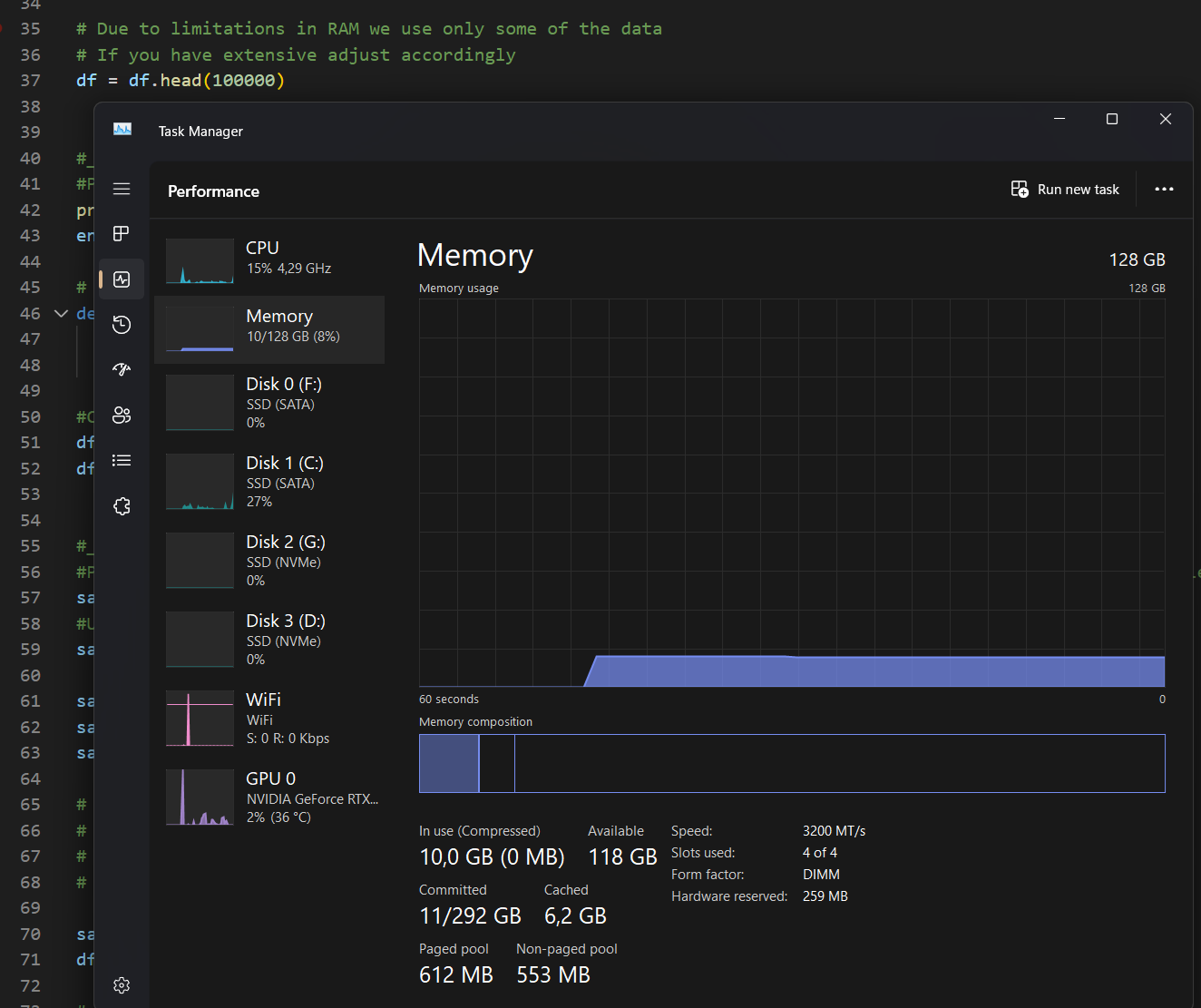This screenshot has width=1201, height=1008.
Task: Click the code 'df = df.head(100000)' in editor
Action: (x=181, y=81)
